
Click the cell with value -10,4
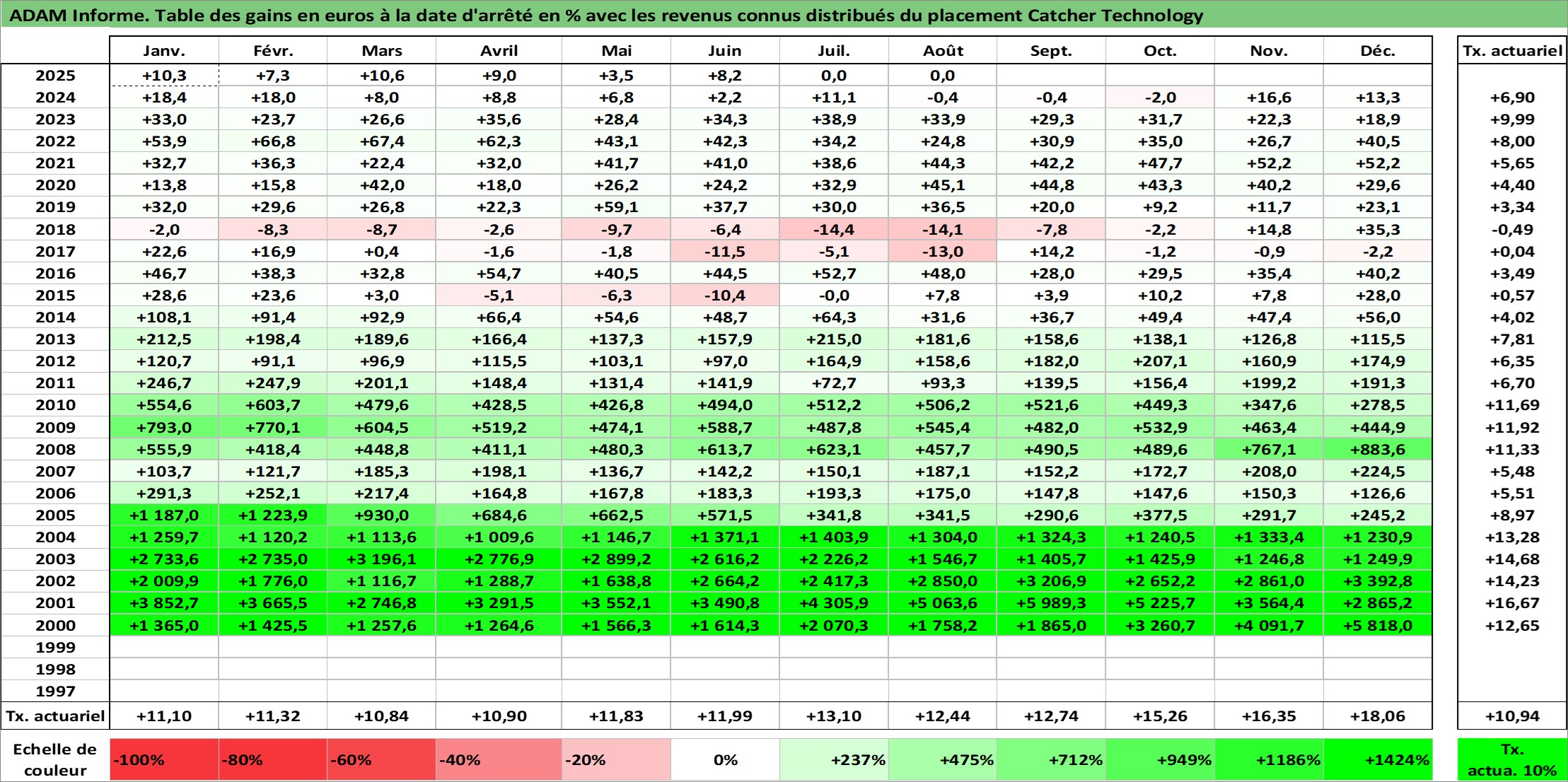[725, 296]
